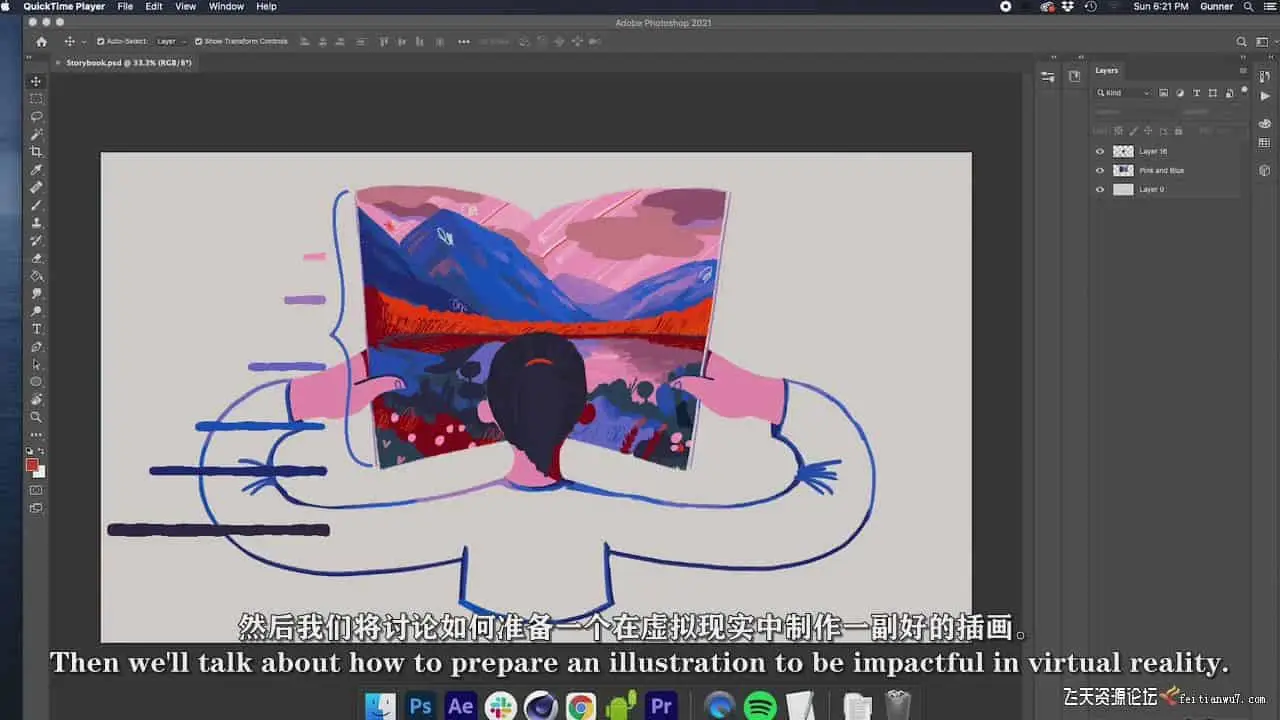This screenshot has width=1280, height=720.
Task: Open the Actions play-button panel icon
Action: click(x=1264, y=96)
